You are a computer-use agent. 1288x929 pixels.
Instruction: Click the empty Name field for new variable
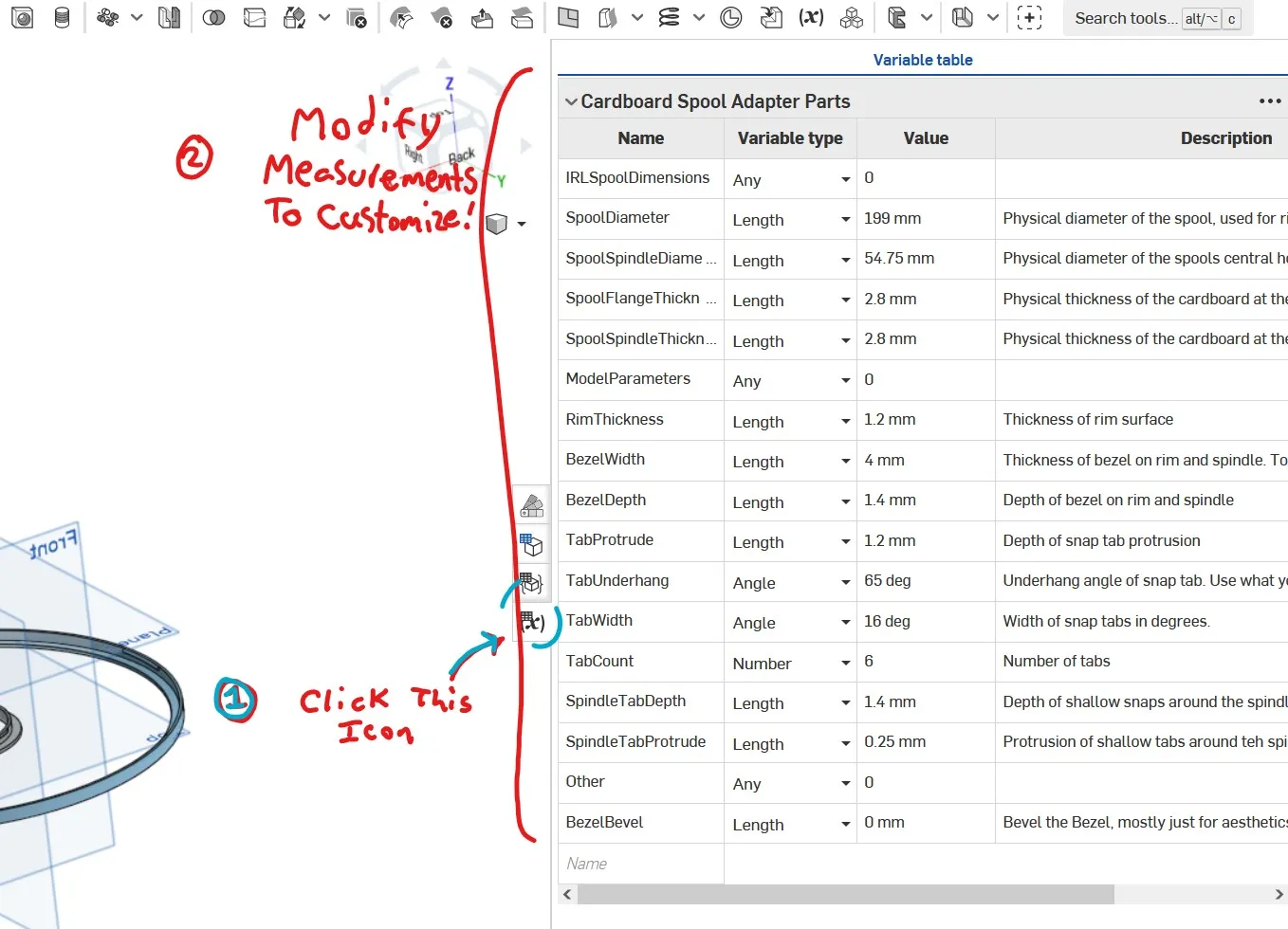[641, 864]
